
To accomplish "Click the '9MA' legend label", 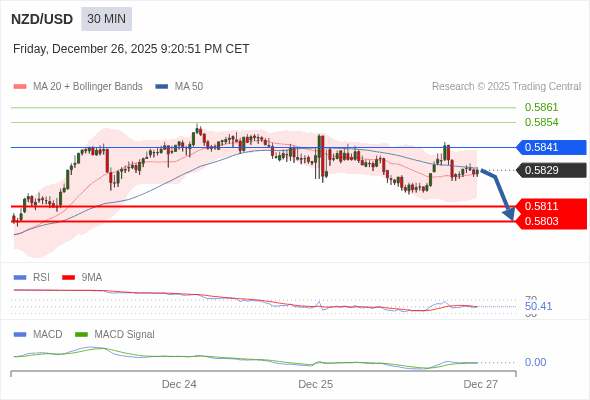I will click(x=92, y=278).
